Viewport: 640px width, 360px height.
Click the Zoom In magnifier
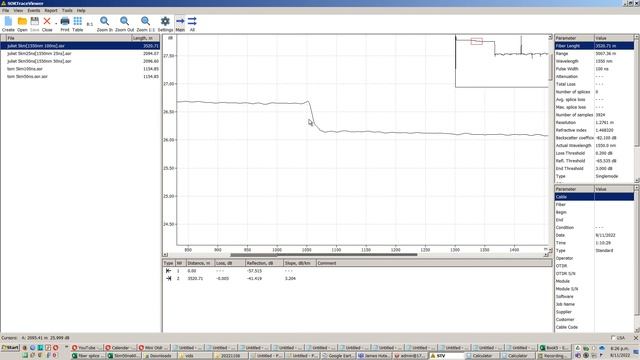(x=104, y=24)
